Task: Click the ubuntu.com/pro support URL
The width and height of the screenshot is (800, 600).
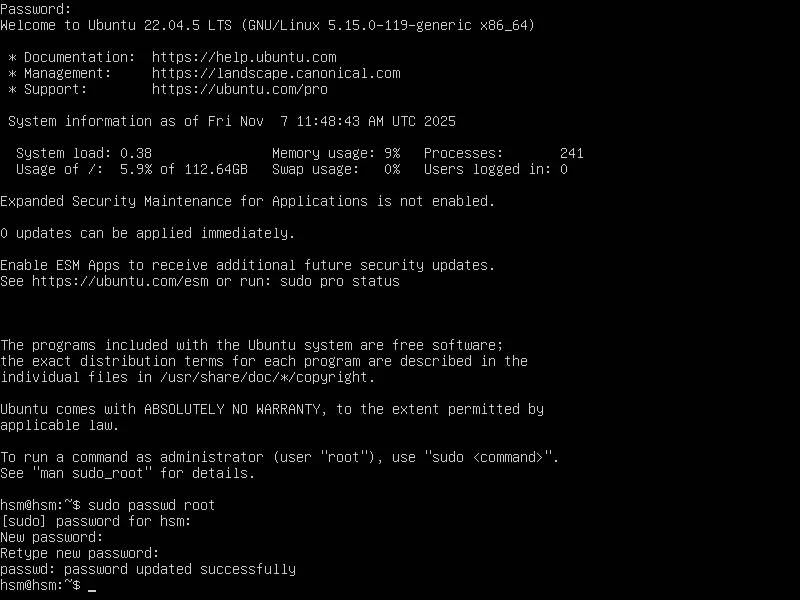Action: (x=240, y=89)
